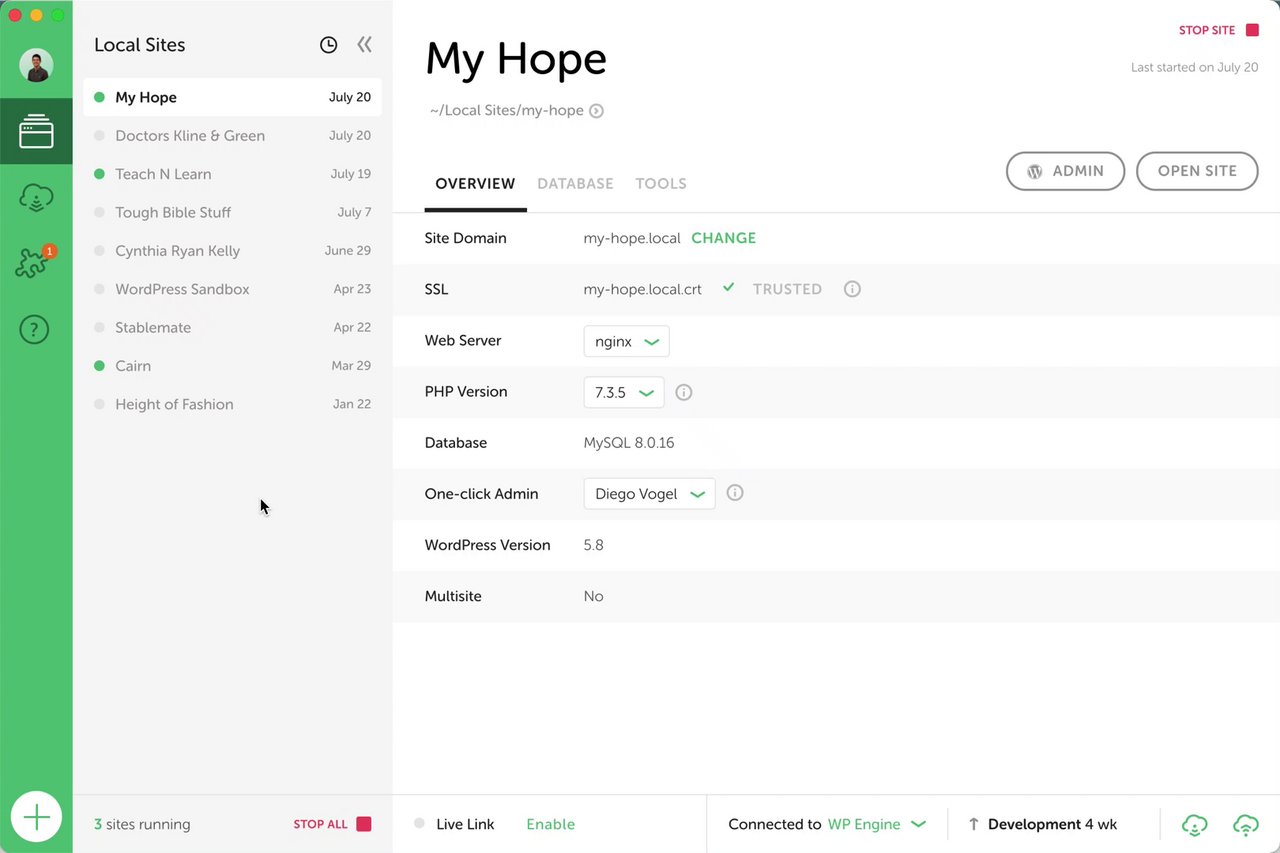The width and height of the screenshot is (1280, 853).
Task: Click the My Hope site title
Action: pyautogui.click(x=516, y=60)
